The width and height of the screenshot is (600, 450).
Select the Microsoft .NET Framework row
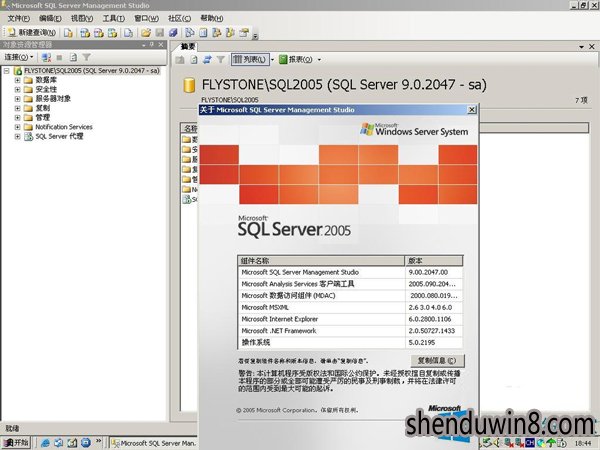[350, 331]
